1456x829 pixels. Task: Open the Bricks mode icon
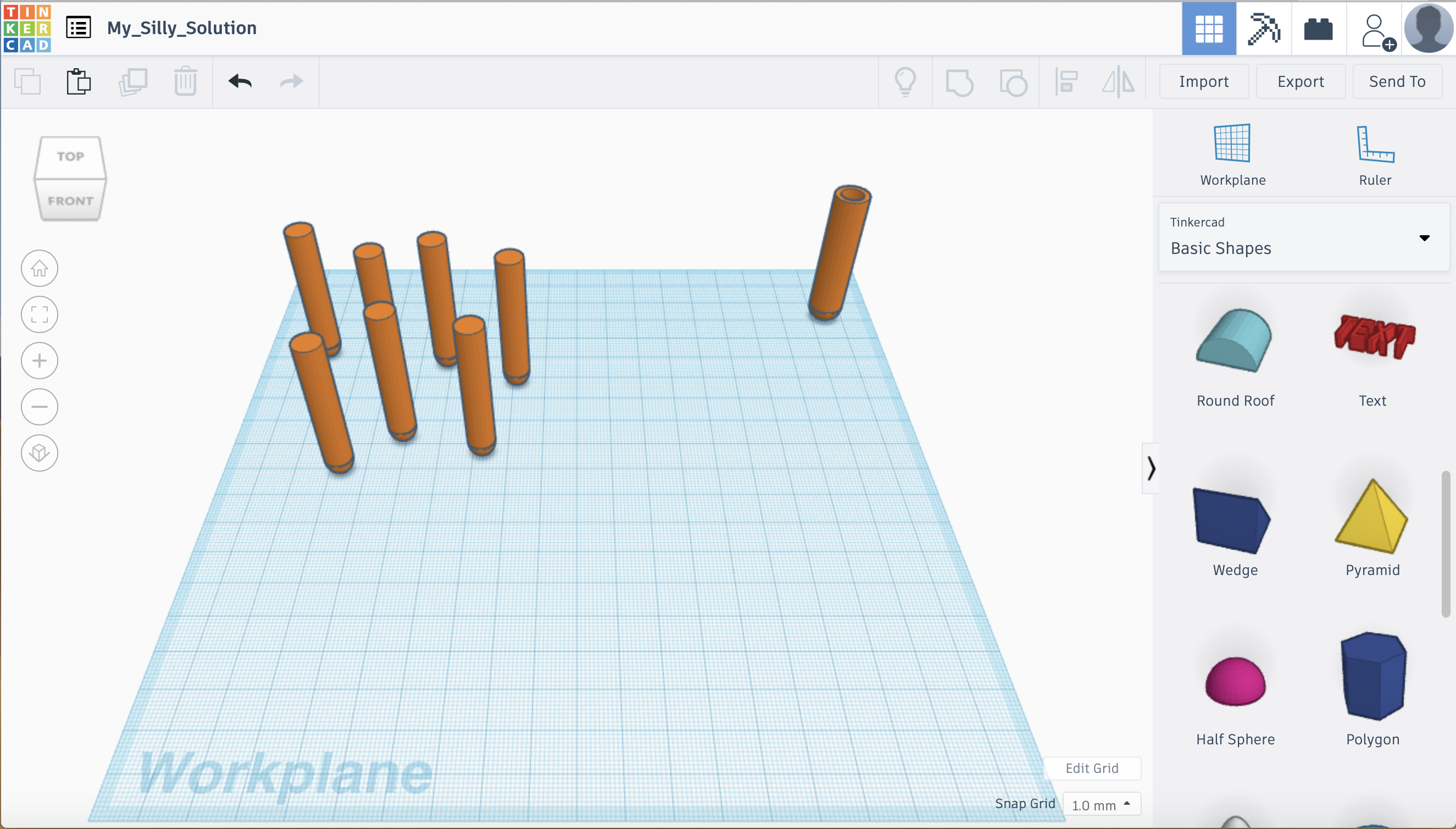[1318, 29]
